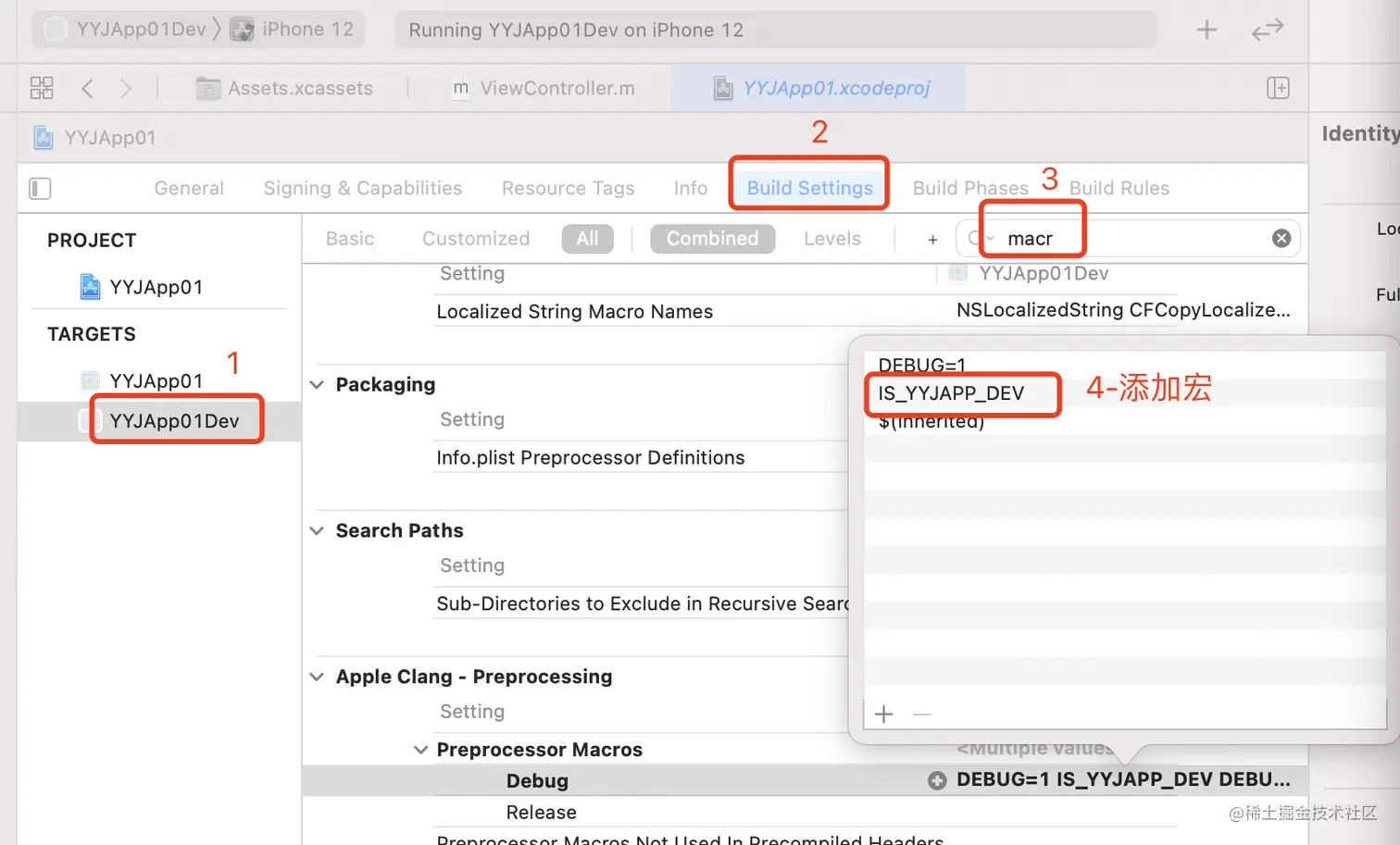Click the running status activity bar
Viewport: 1400px width, 845px height.
pyautogui.click(x=776, y=30)
